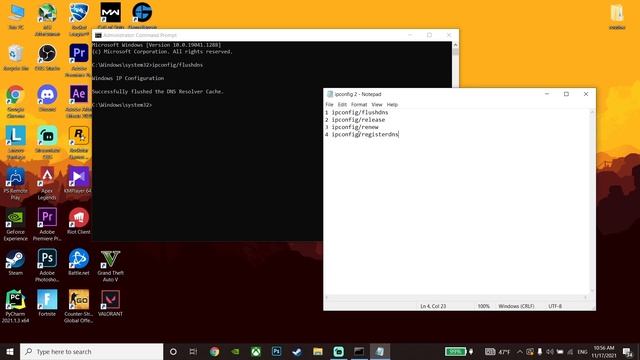
Task: Click the Notepad vertical scrollbar
Action: (x=592, y=201)
